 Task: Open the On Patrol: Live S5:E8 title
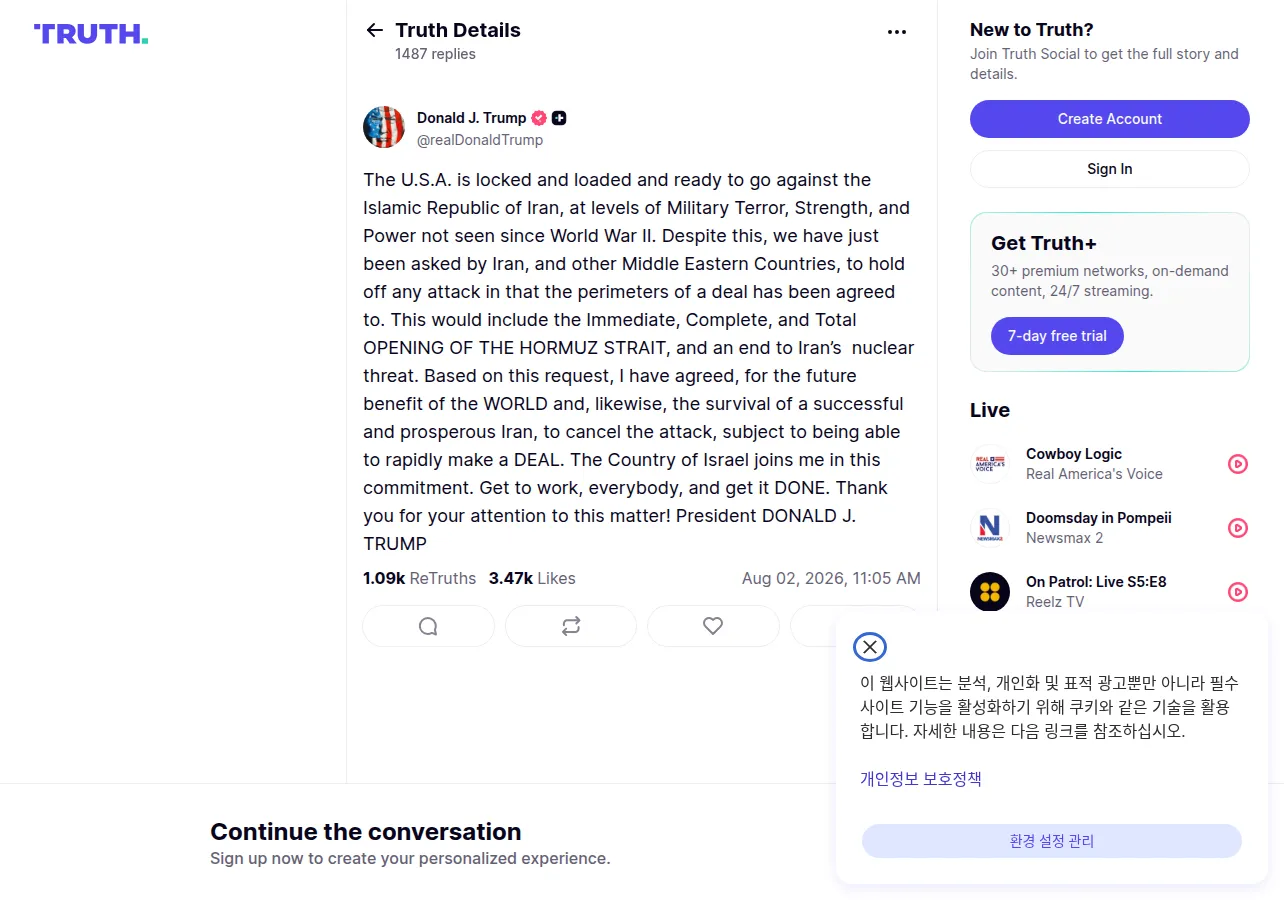1096,582
